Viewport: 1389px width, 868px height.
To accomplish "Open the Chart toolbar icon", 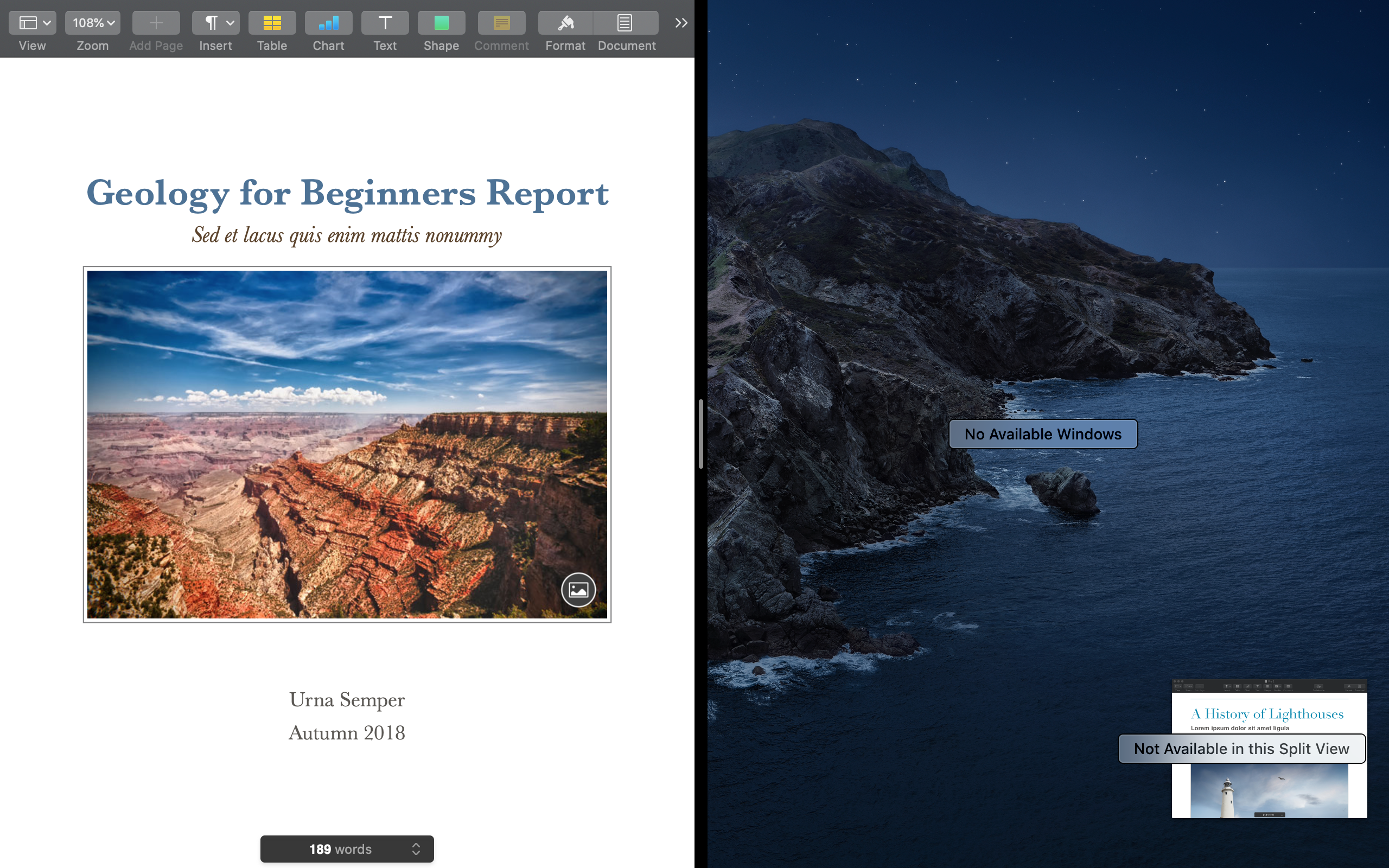I will pos(328,23).
